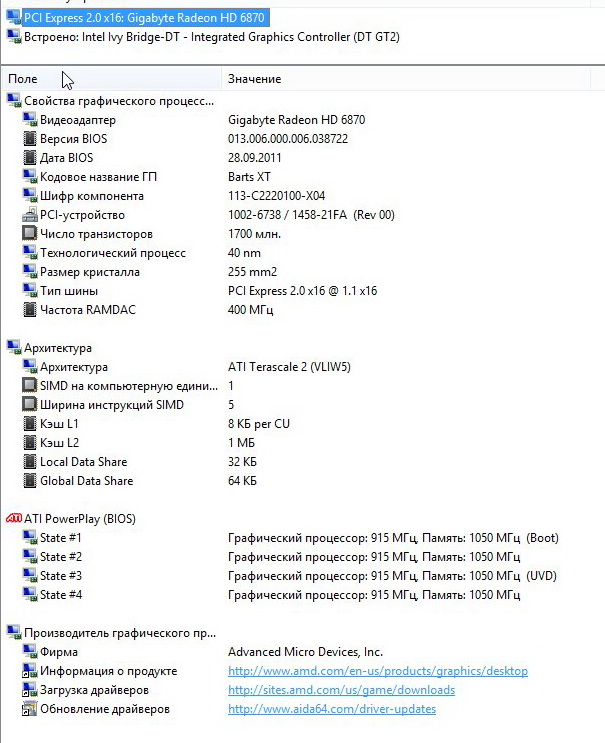
Task: Select the 64 КБ Global Data Share value
Action: tap(243, 480)
